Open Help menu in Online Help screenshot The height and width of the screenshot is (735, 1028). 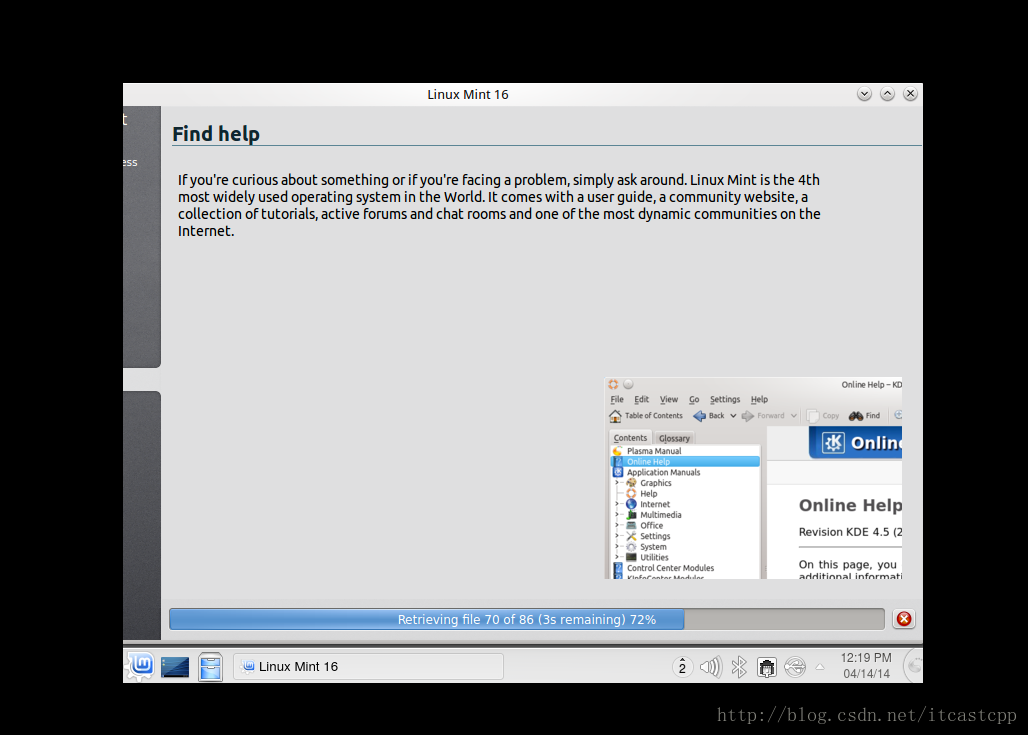click(x=759, y=399)
